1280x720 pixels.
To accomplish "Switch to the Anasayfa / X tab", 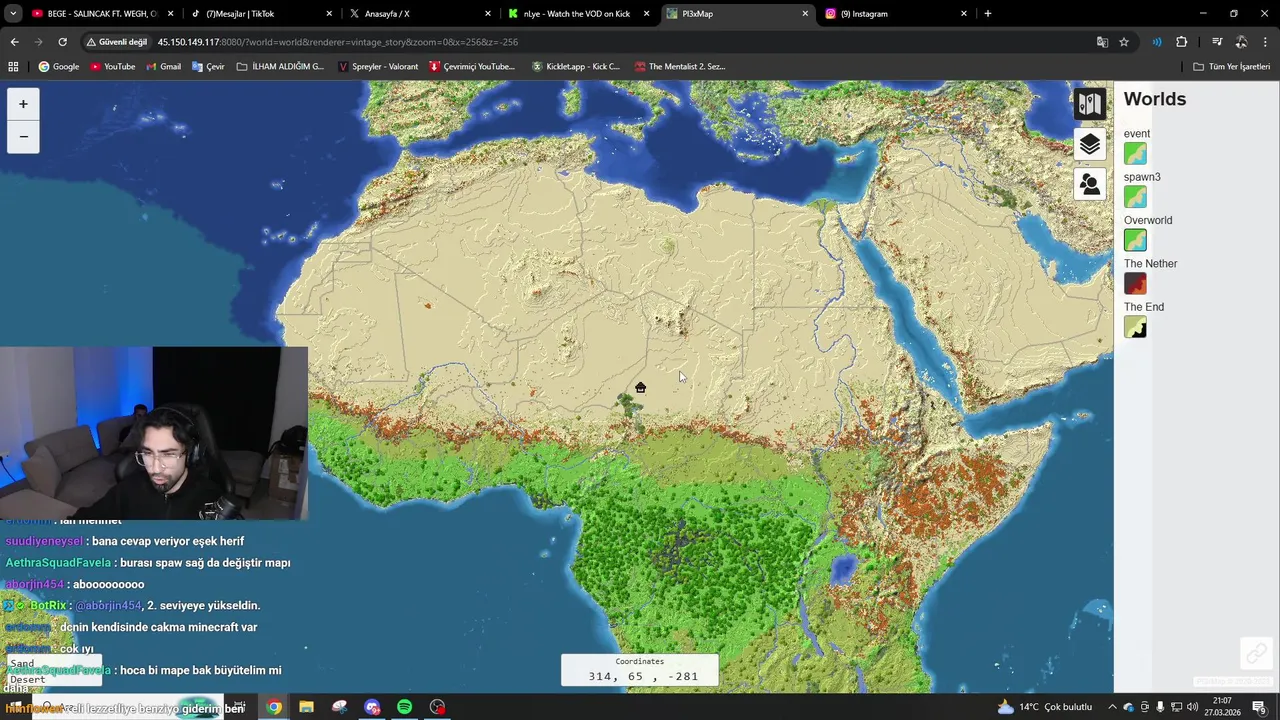I will pos(414,14).
